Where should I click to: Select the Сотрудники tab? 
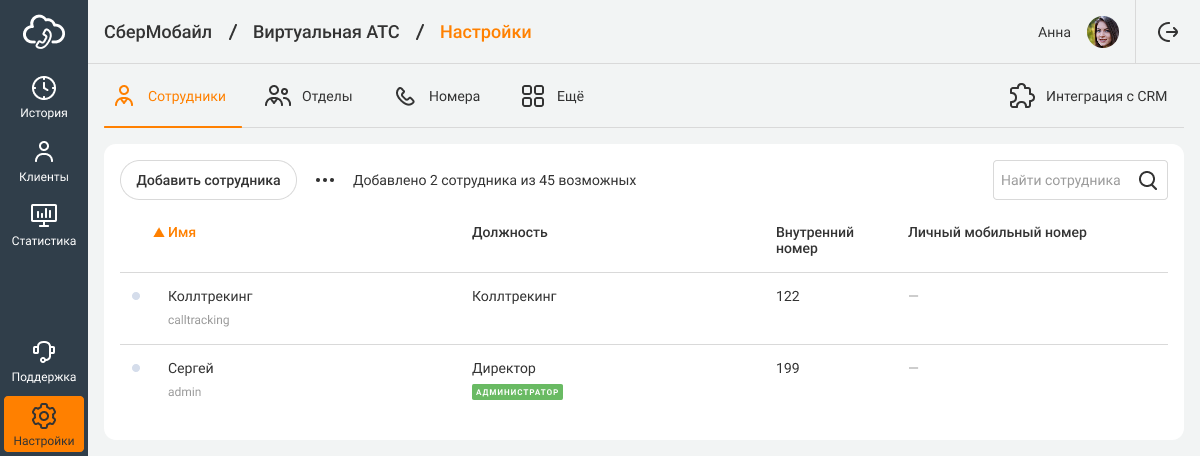(172, 97)
